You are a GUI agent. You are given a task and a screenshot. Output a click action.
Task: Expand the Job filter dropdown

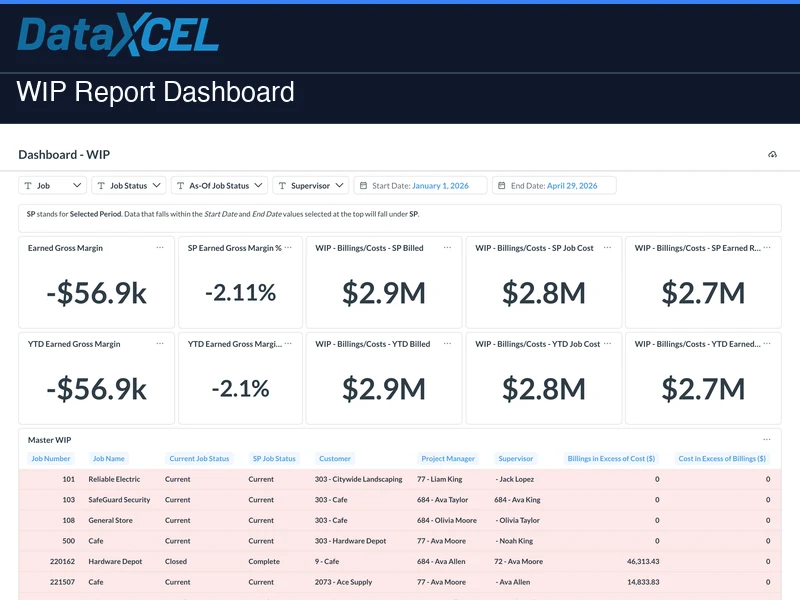(x=53, y=186)
